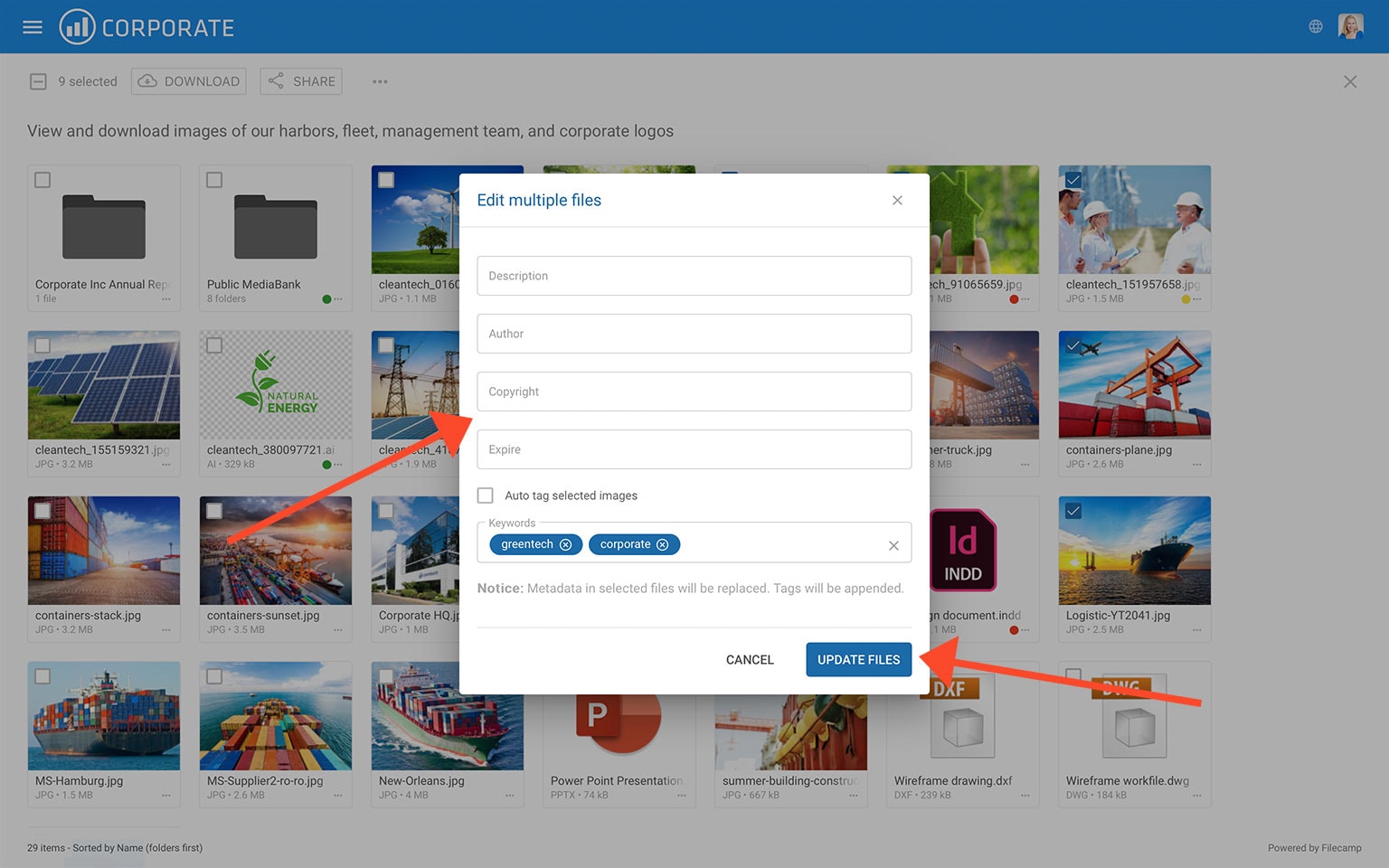Open the Natural Energy logo thumbnail

(276, 385)
